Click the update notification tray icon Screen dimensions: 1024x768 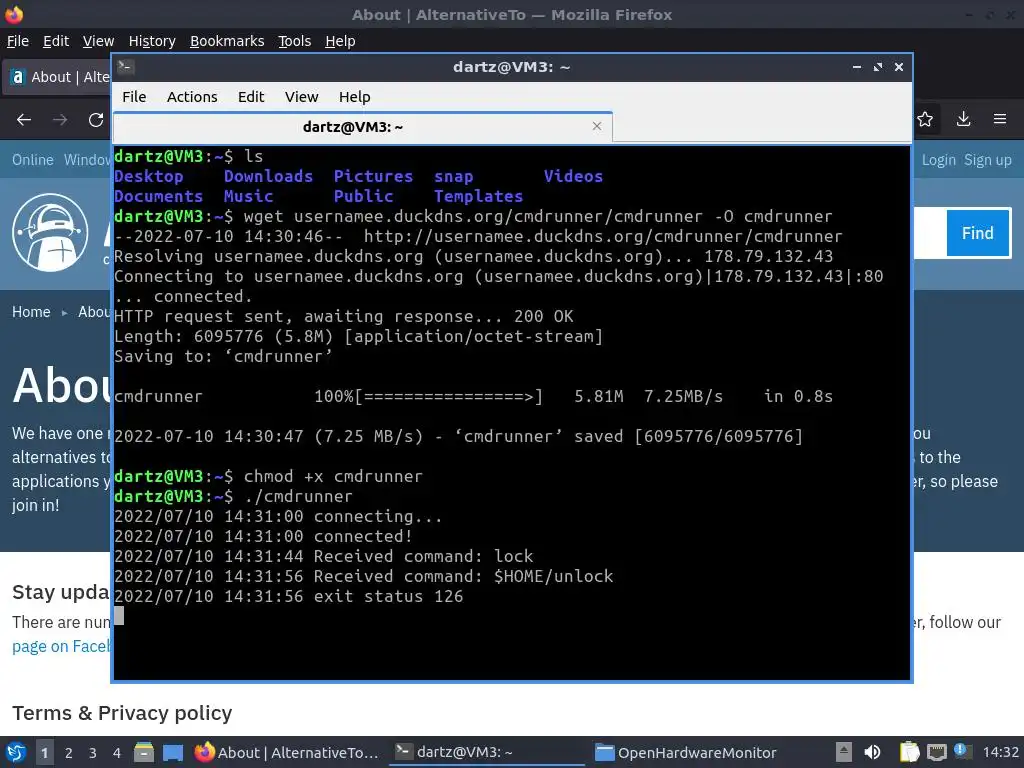coord(963,751)
